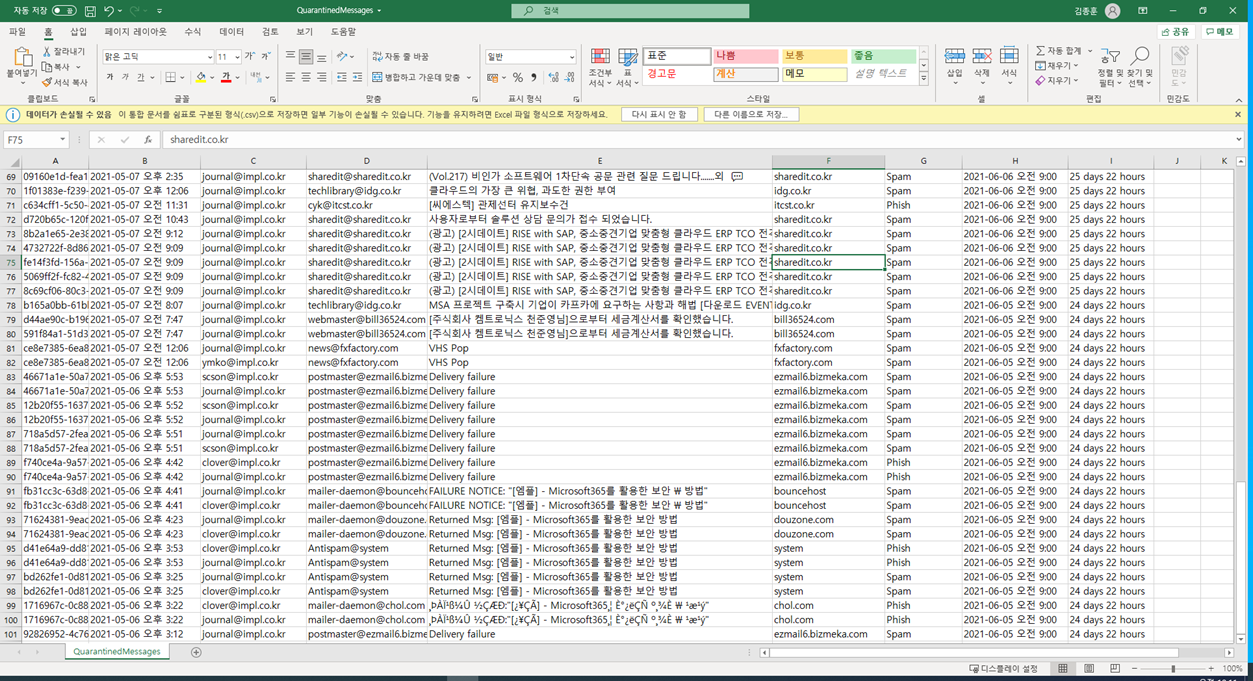
Task: Toggle the 자동 저장 autosave switch
Action: [63, 10]
